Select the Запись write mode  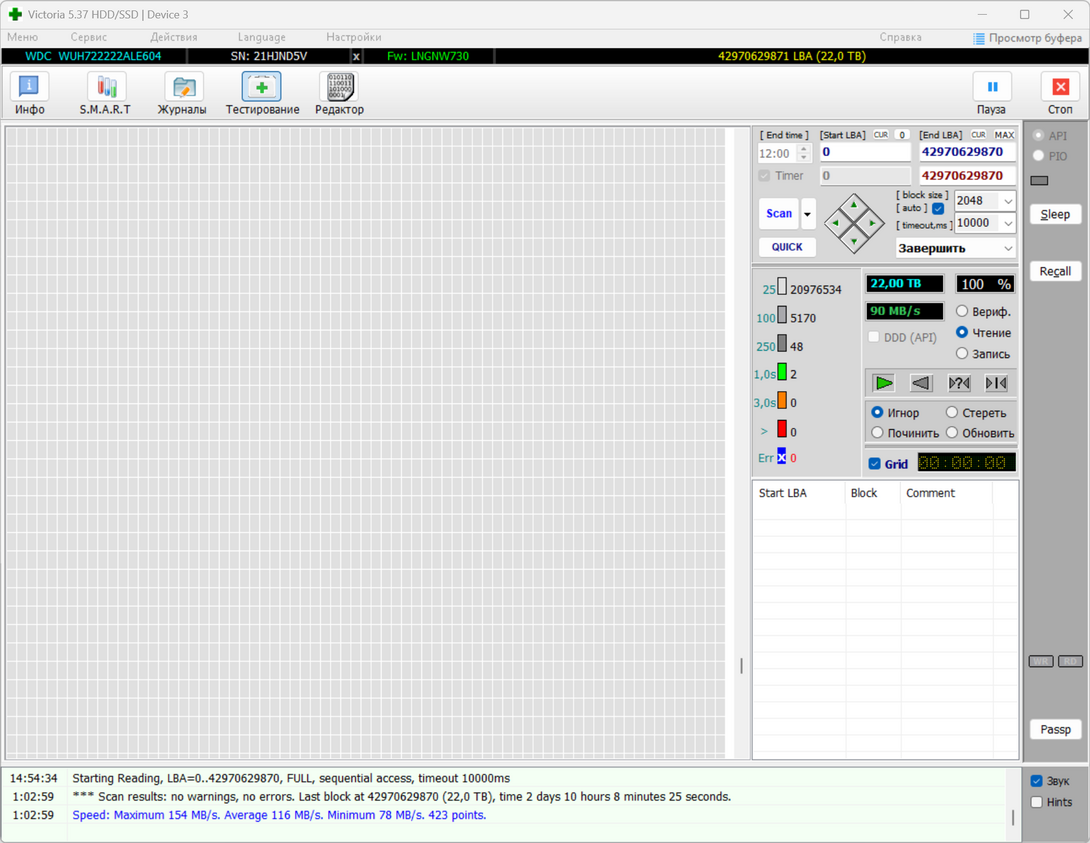[962, 353]
